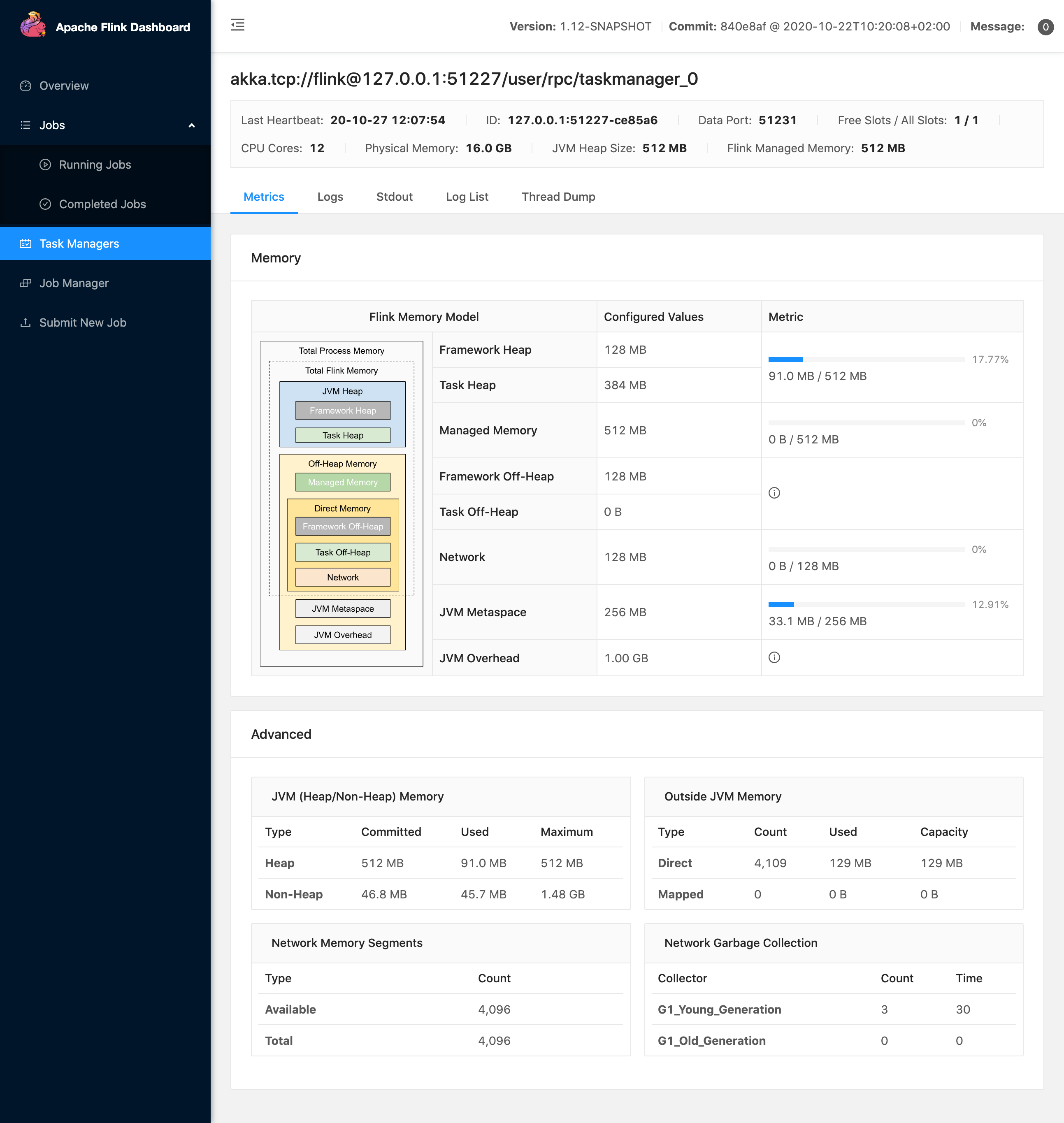The image size is (1064, 1123).
Task: Click the Overview dashboard icon
Action: [26, 86]
